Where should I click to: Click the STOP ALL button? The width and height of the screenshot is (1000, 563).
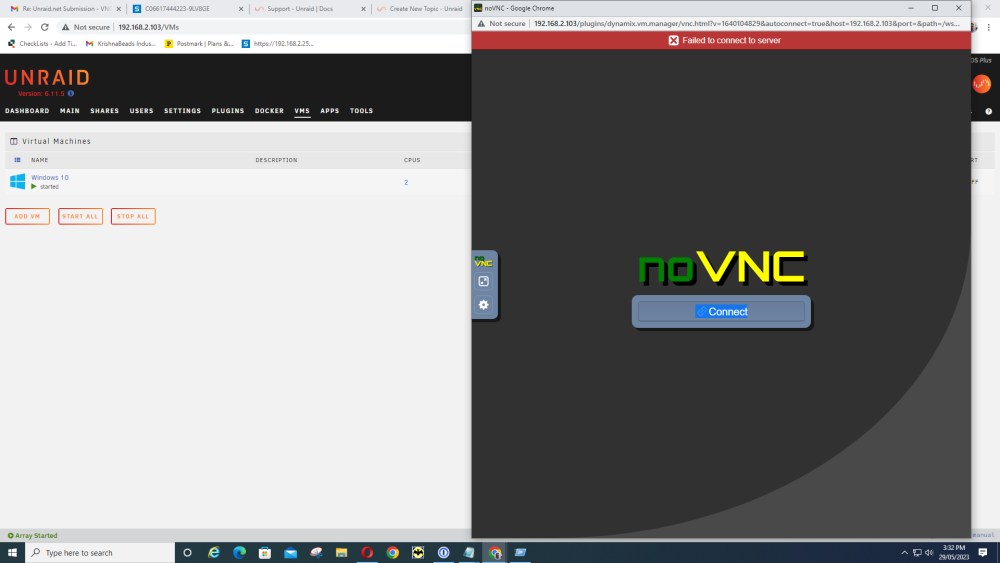point(133,216)
